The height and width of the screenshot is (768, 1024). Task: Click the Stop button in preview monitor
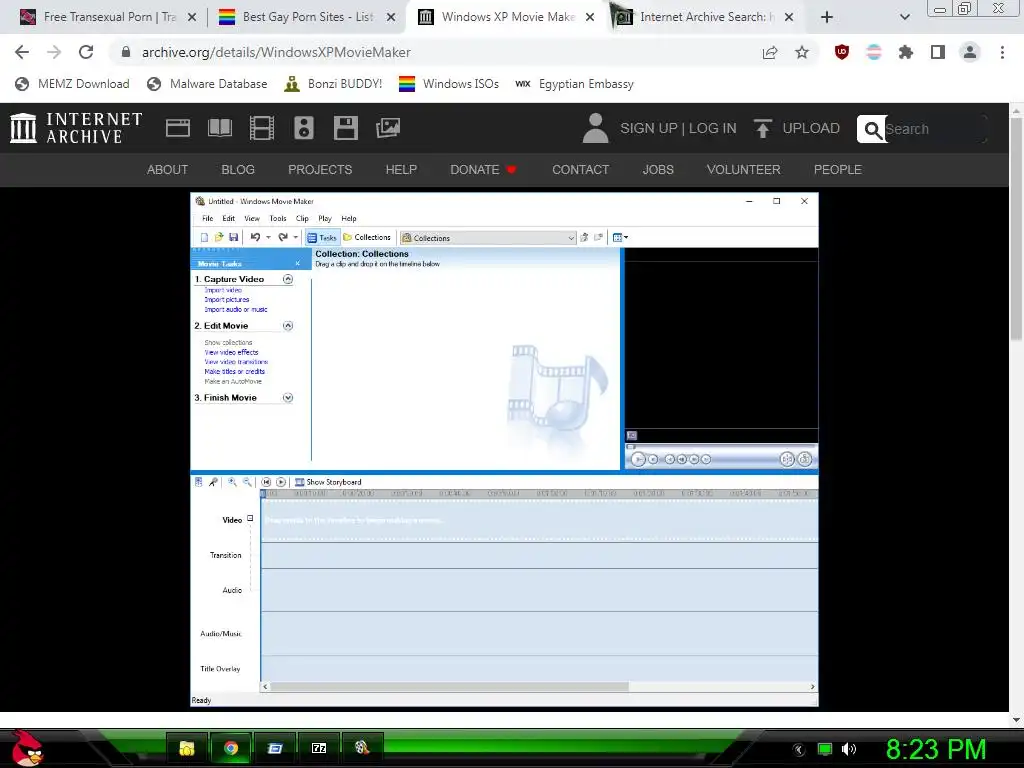[x=653, y=459]
